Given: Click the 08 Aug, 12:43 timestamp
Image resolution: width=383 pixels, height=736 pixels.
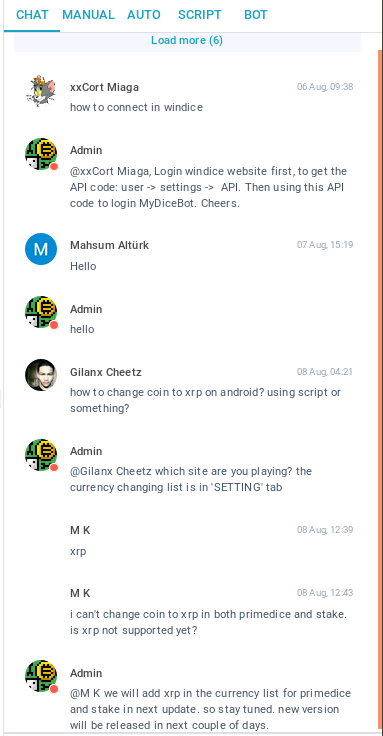Looking at the screenshot, I should (325, 593).
